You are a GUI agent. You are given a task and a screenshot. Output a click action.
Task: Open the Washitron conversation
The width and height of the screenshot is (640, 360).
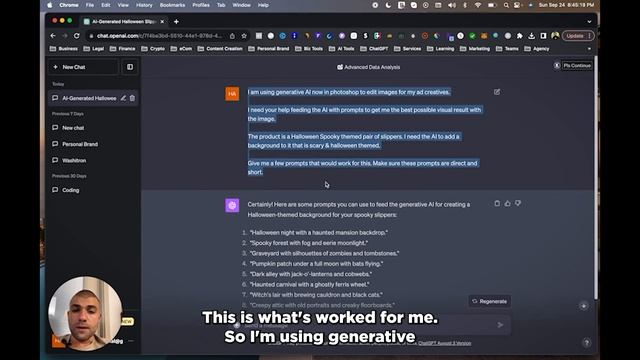74,160
